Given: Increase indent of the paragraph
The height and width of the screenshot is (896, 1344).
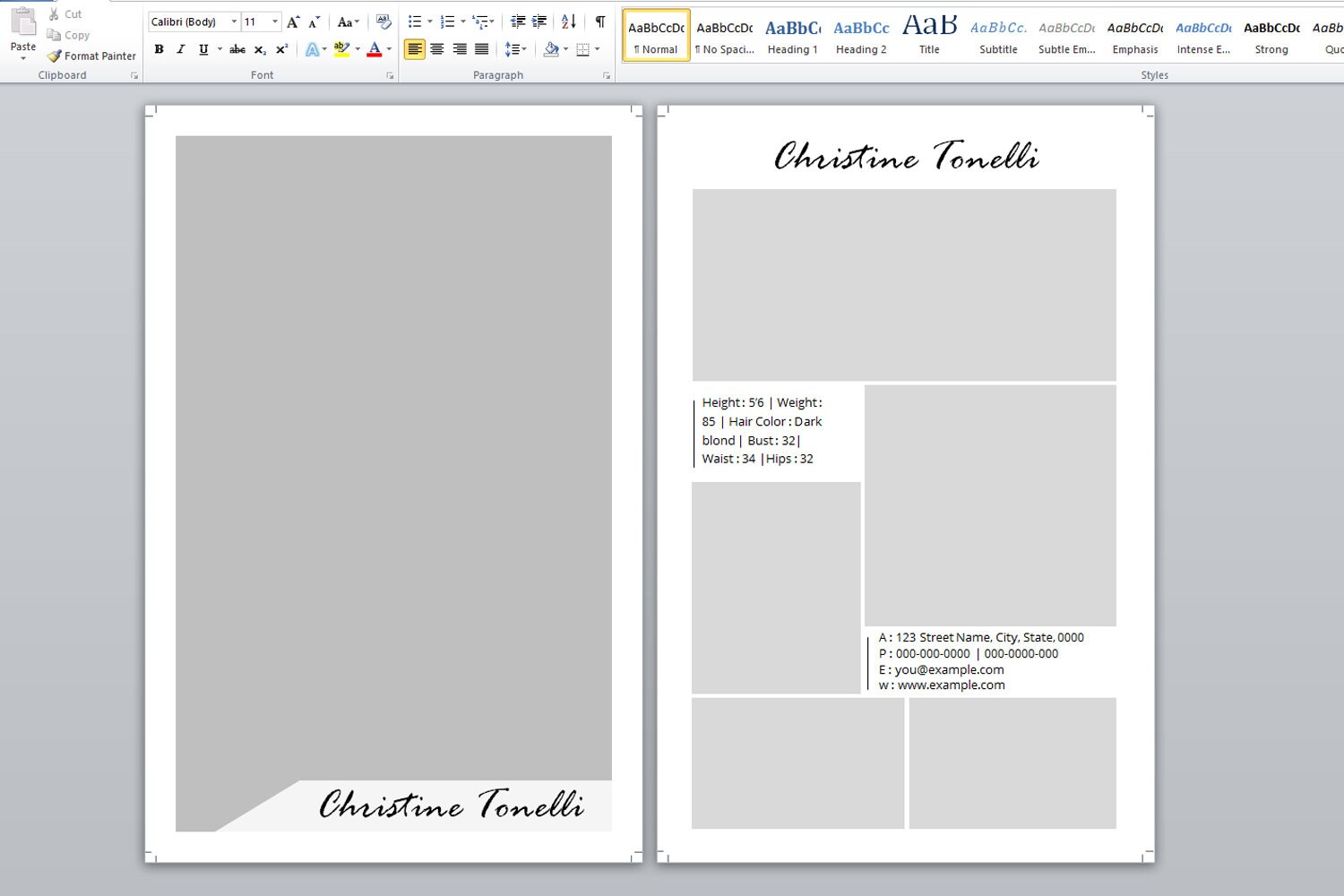Looking at the screenshot, I should pos(539,22).
